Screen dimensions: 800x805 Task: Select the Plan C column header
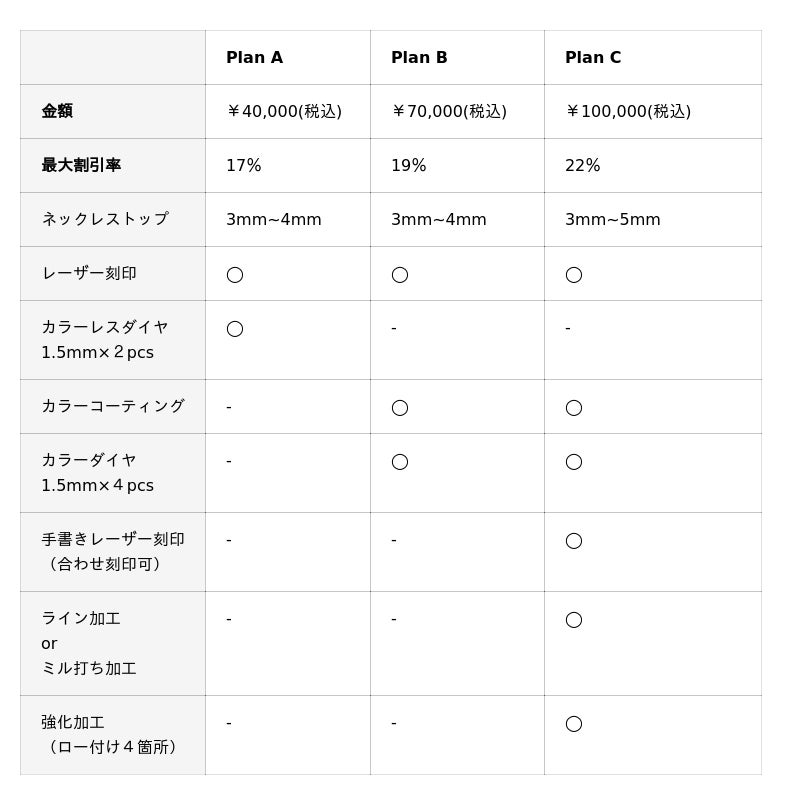[x=593, y=58]
